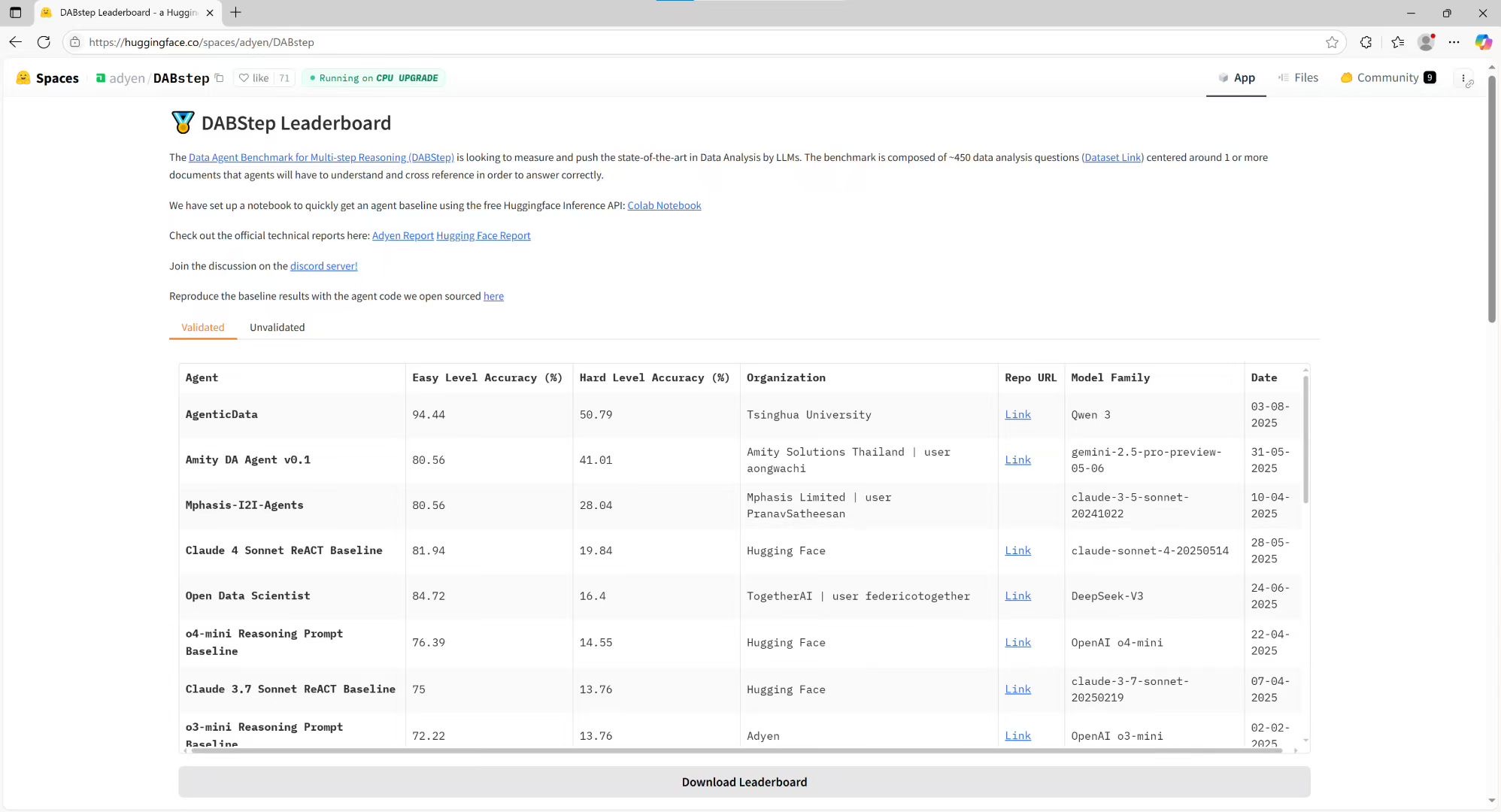This screenshot has height=812, width=1501.
Task: Launch the Copilot sidebar icon
Action: coord(1483,42)
